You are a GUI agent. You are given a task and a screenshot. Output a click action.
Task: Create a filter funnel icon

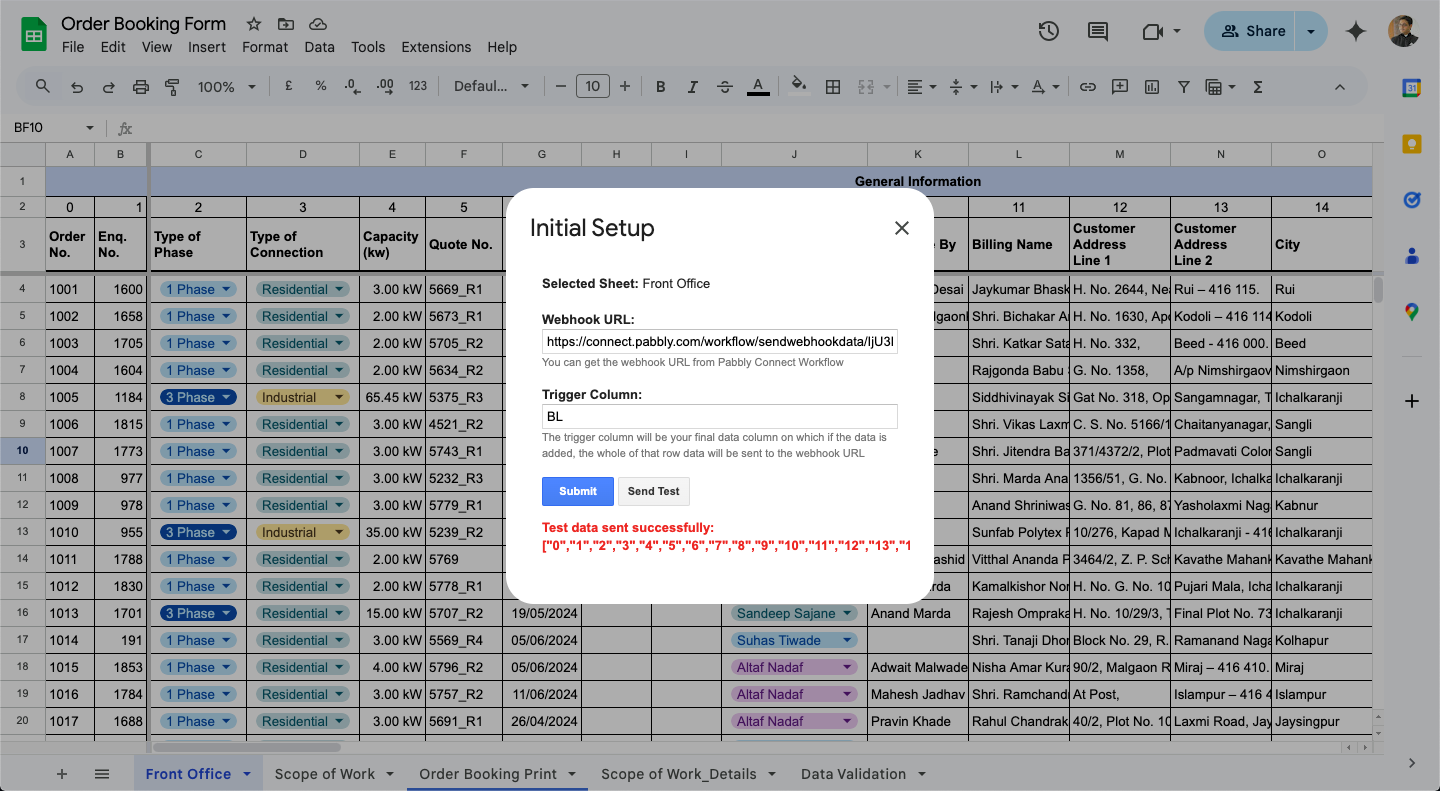[1184, 87]
